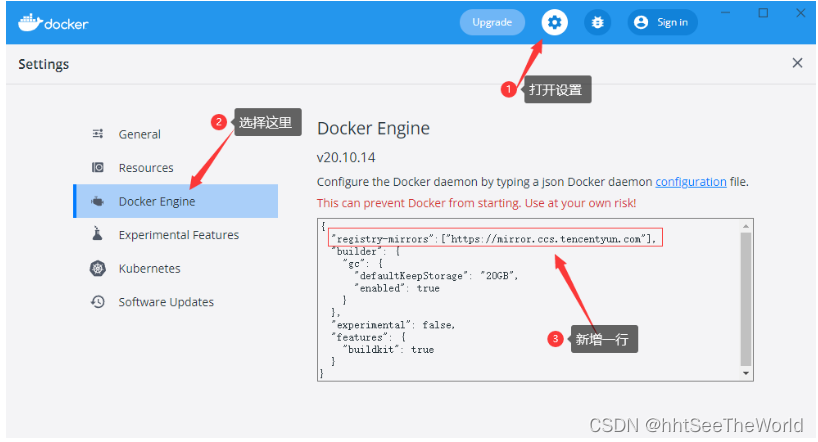
Task: Maximize the Docker Desktop window
Action: [x=763, y=13]
